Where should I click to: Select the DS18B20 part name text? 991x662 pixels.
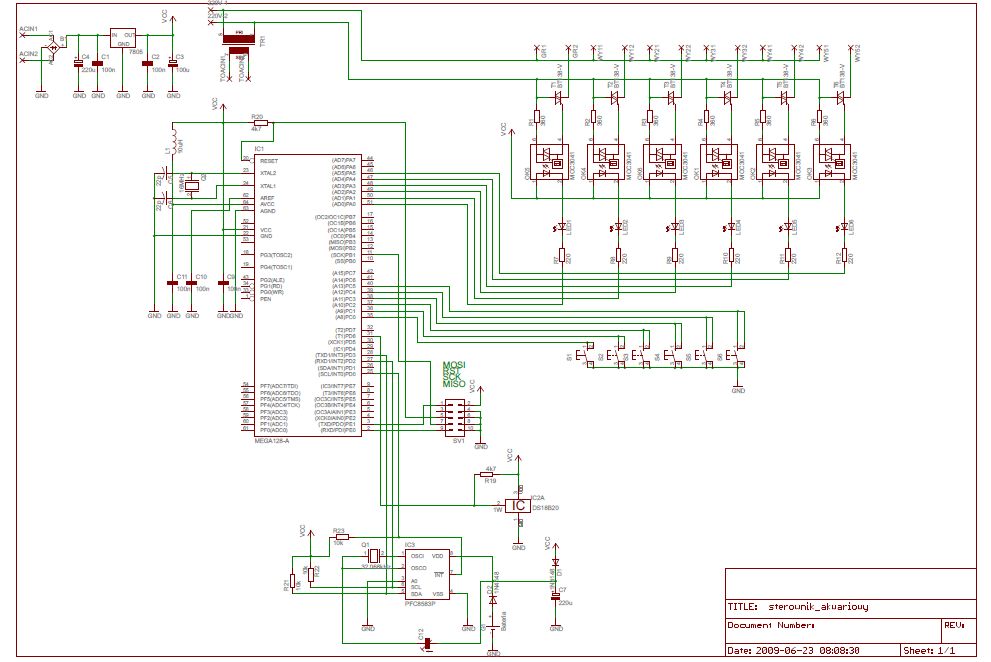click(546, 508)
